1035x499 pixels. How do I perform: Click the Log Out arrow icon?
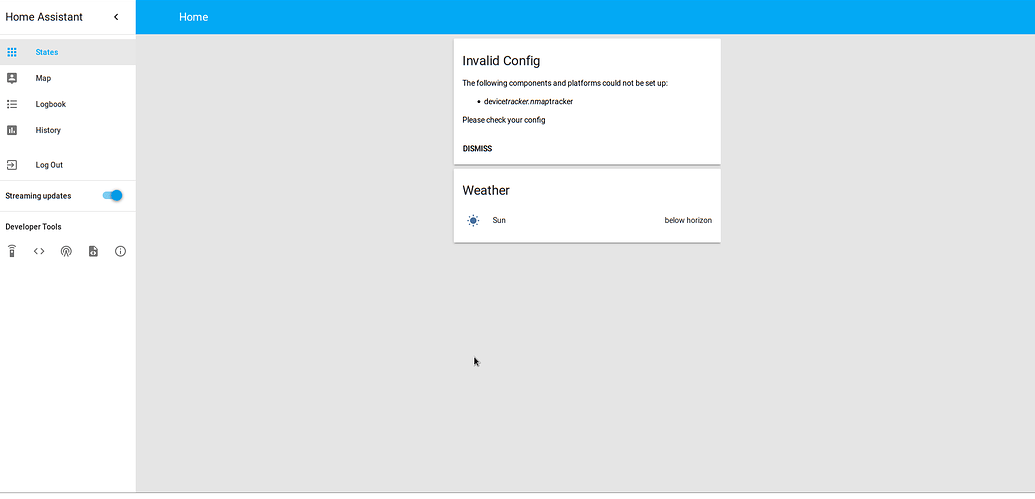[x=11, y=165]
